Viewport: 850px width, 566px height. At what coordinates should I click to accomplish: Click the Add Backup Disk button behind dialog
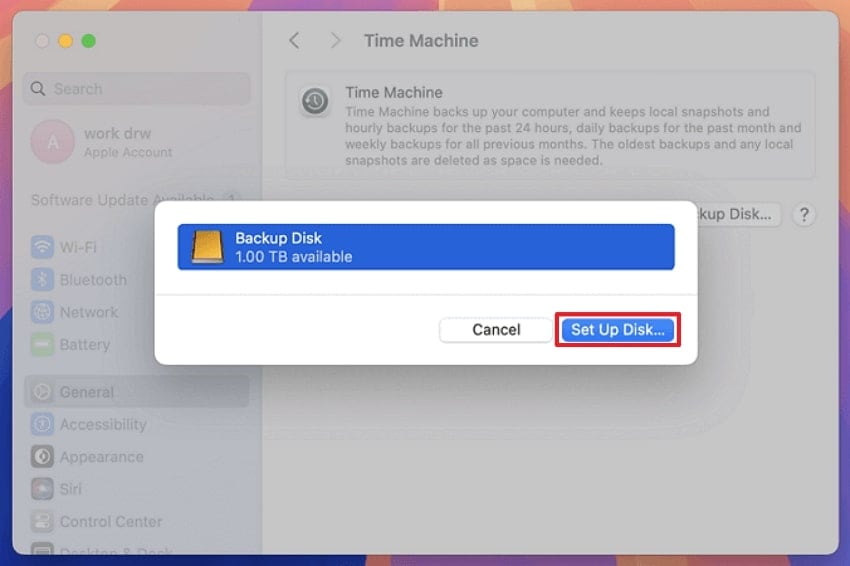coord(739,214)
